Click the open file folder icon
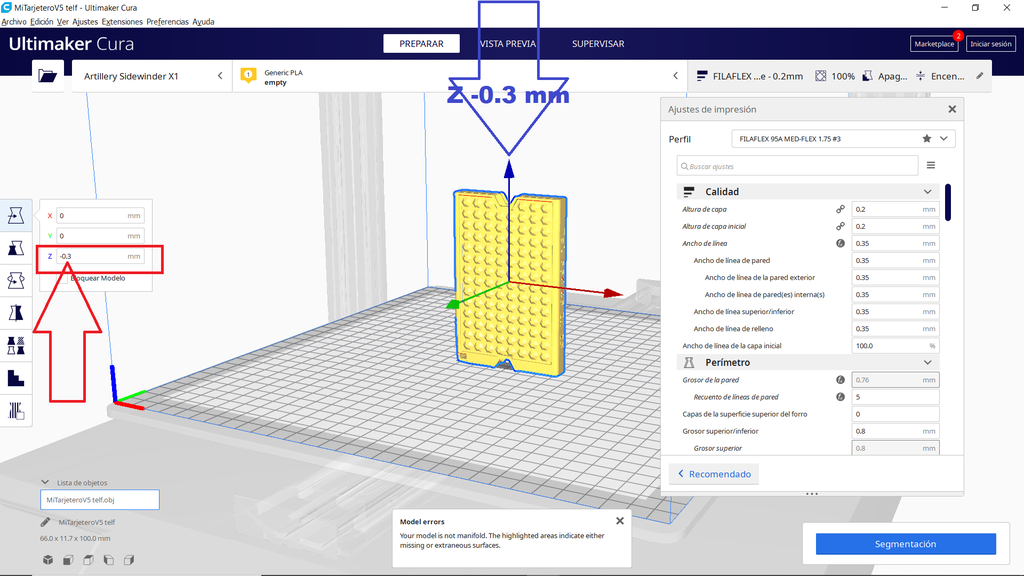1024x576 pixels. click(x=46, y=76)
